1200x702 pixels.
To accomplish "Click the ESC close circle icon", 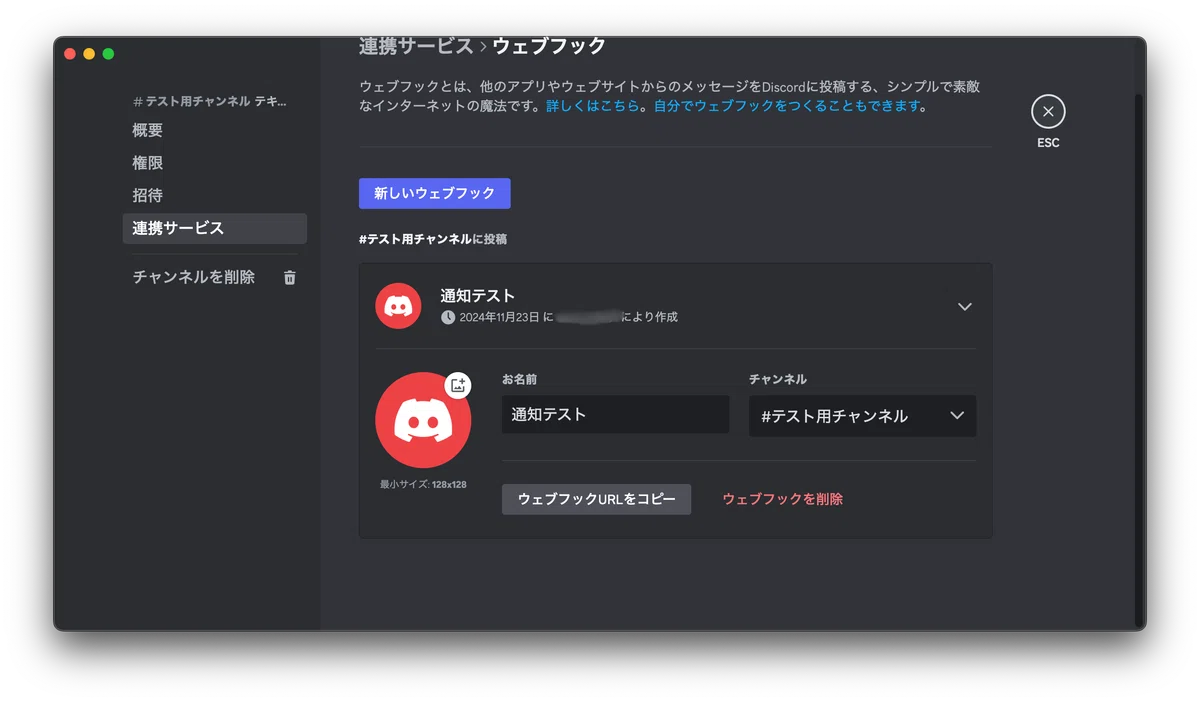I will pyautogui.click(x=1048, y=111).
